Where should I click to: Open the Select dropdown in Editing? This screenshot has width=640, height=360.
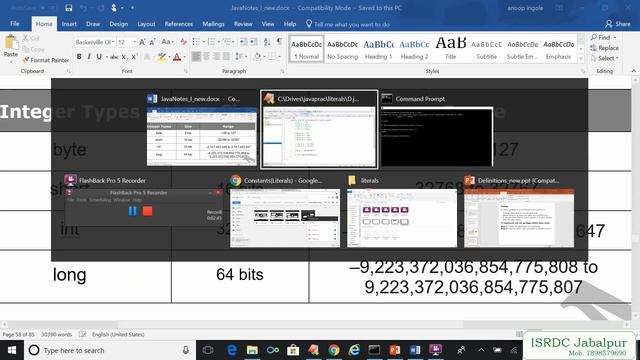(604, 58)
